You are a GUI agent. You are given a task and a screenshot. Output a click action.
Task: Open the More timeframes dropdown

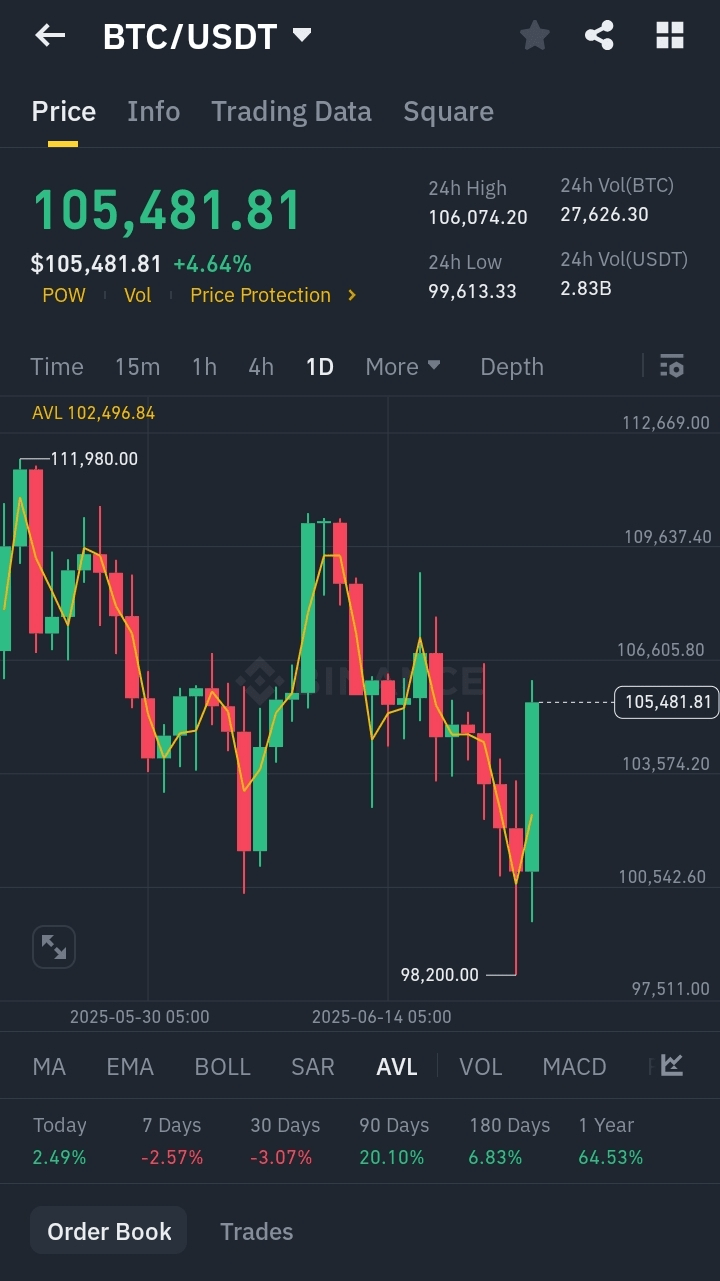[402, 367]
